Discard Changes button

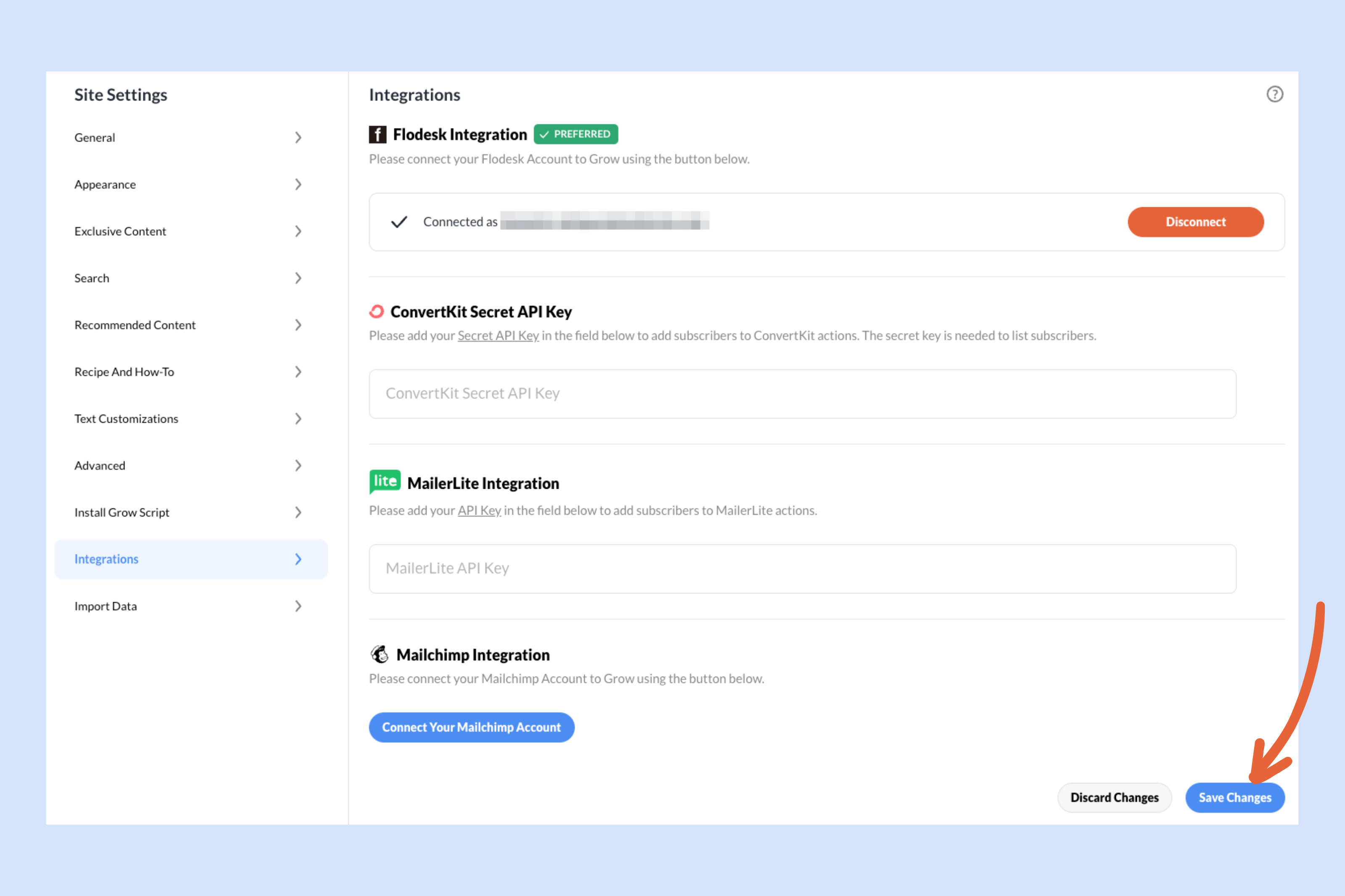click(x=1114, y=797)
